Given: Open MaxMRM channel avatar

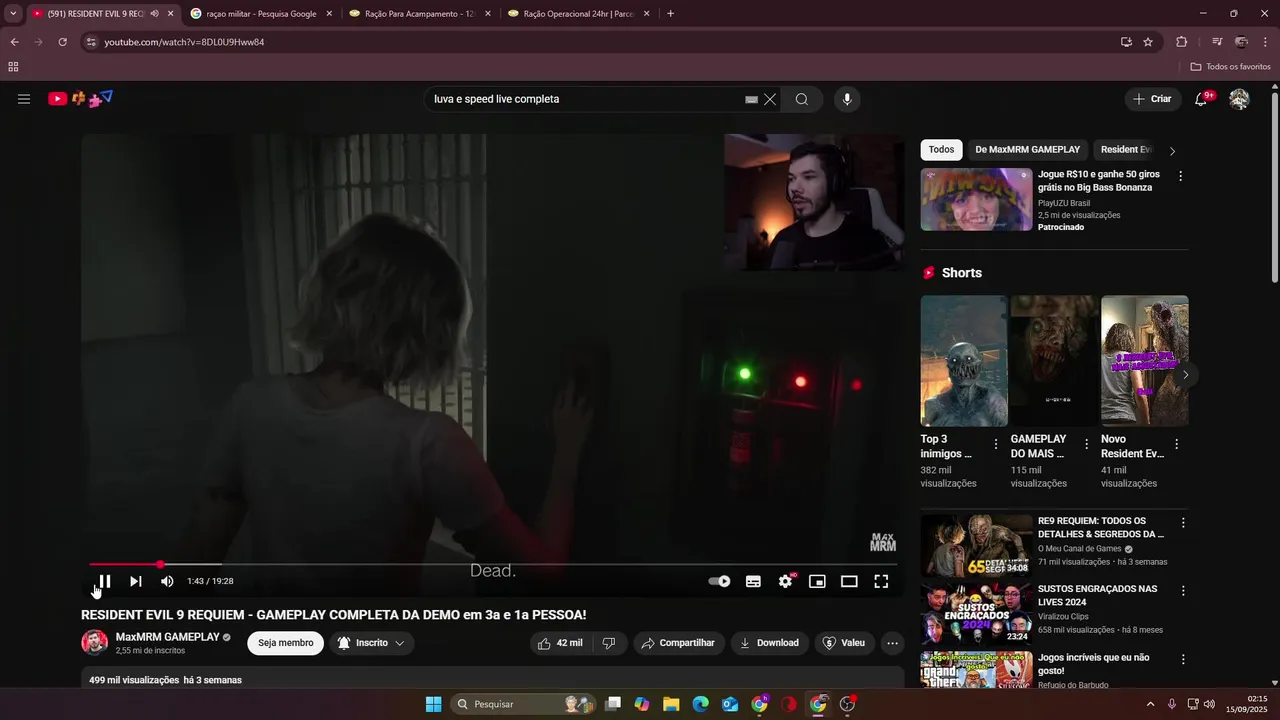Looking at the screenshot, I should pos(94,643).
